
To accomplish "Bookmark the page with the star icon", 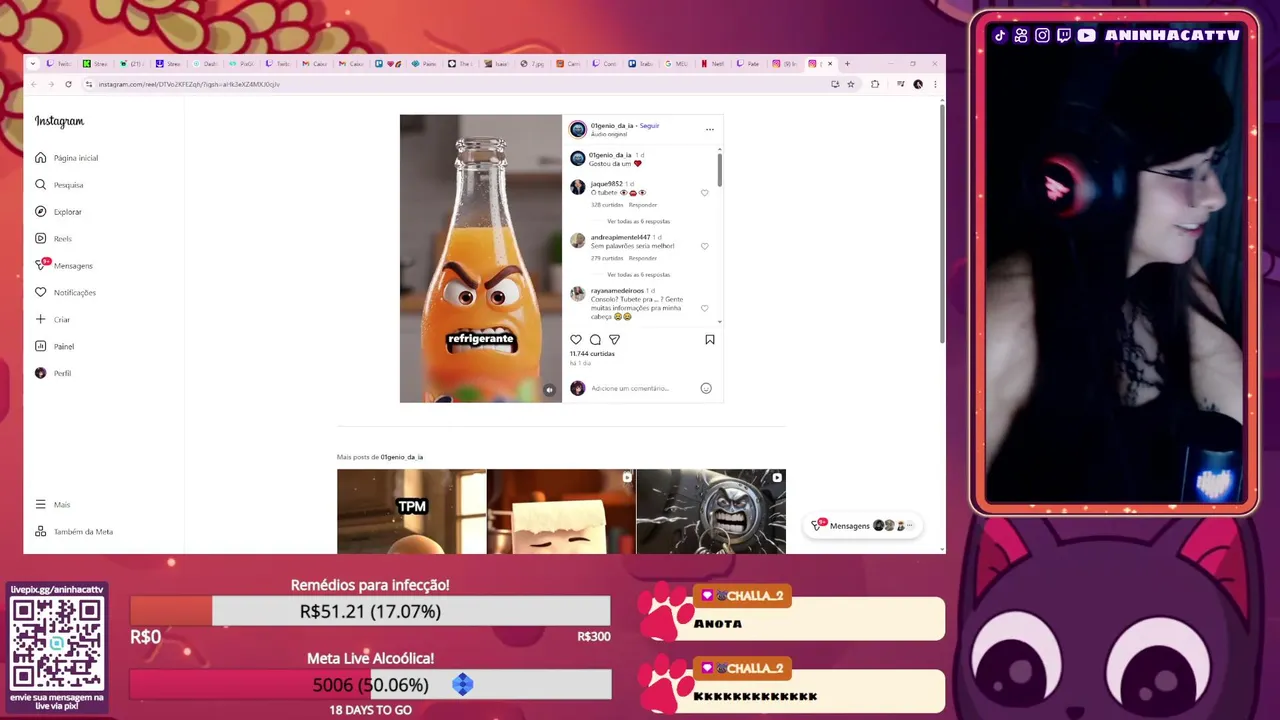I will click(851, 84).
